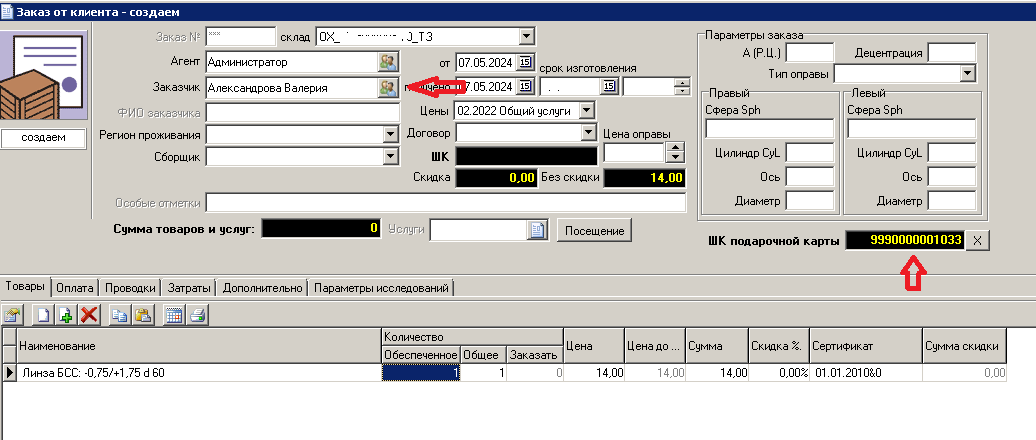
Task: Click the red X delete row icon
Action: click(89, 315)
